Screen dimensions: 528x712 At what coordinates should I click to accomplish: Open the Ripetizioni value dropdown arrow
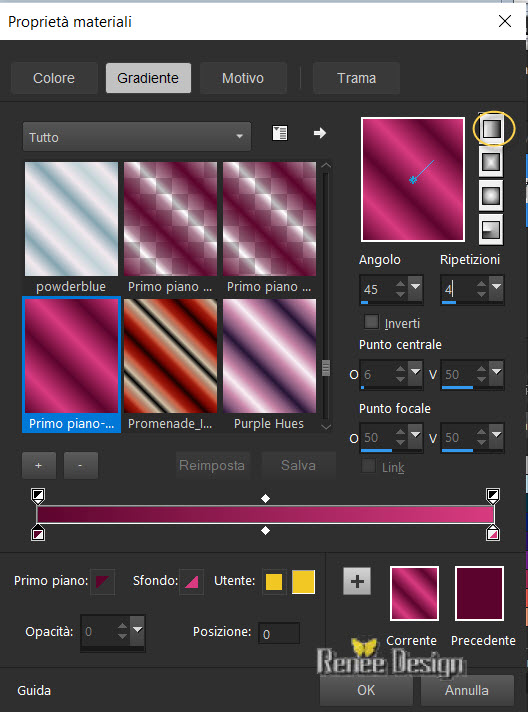click(496, 287)
